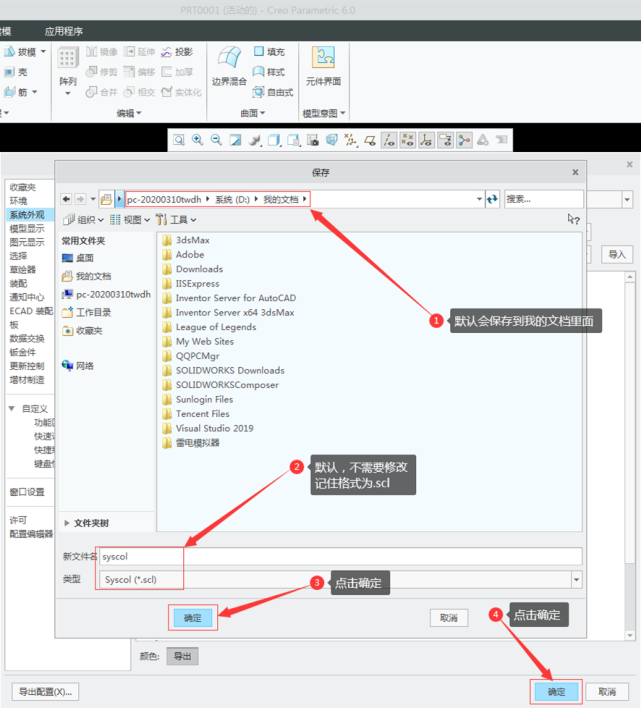
Task: Toggle datum point display
Action: point(408,140)
